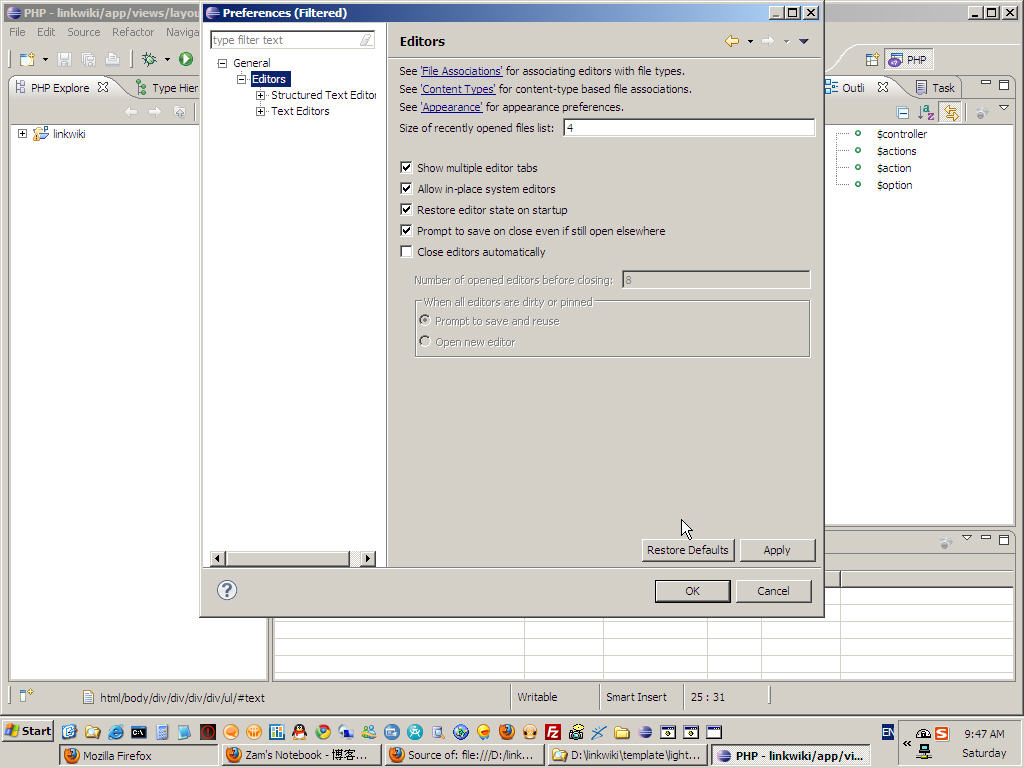The image size is (1024, 768).
Task: Click the QQ penguin icon in taskbar
Action: pyautogui.click(x=300, y=732)
